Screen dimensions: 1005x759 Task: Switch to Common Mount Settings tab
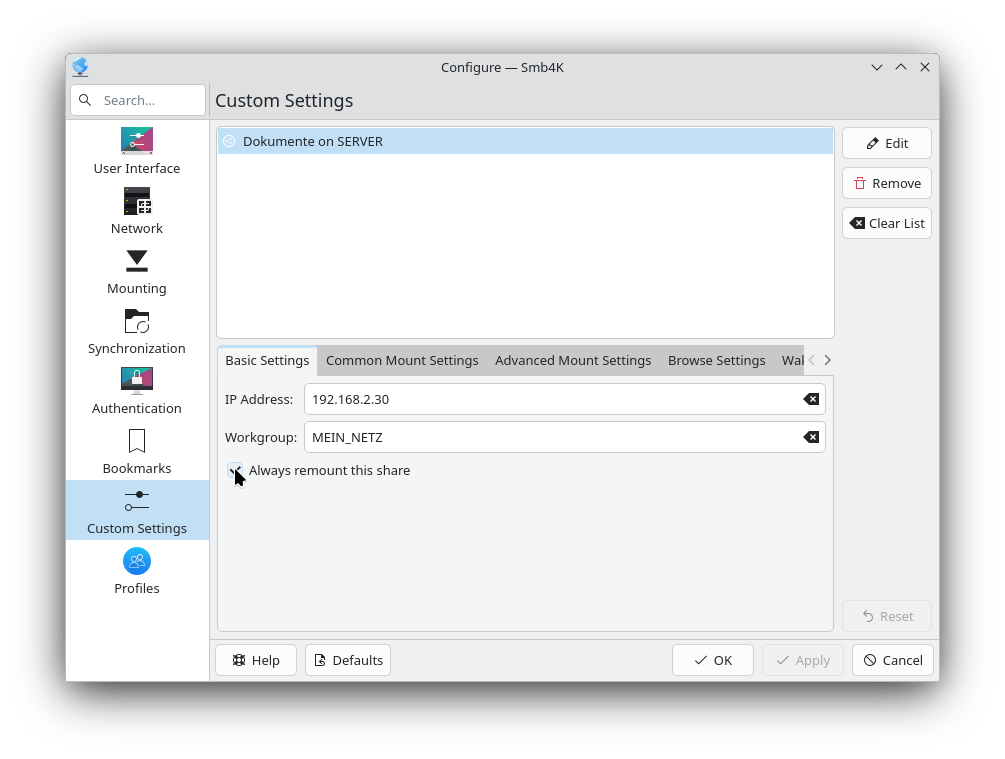click(x=402, y=360)
